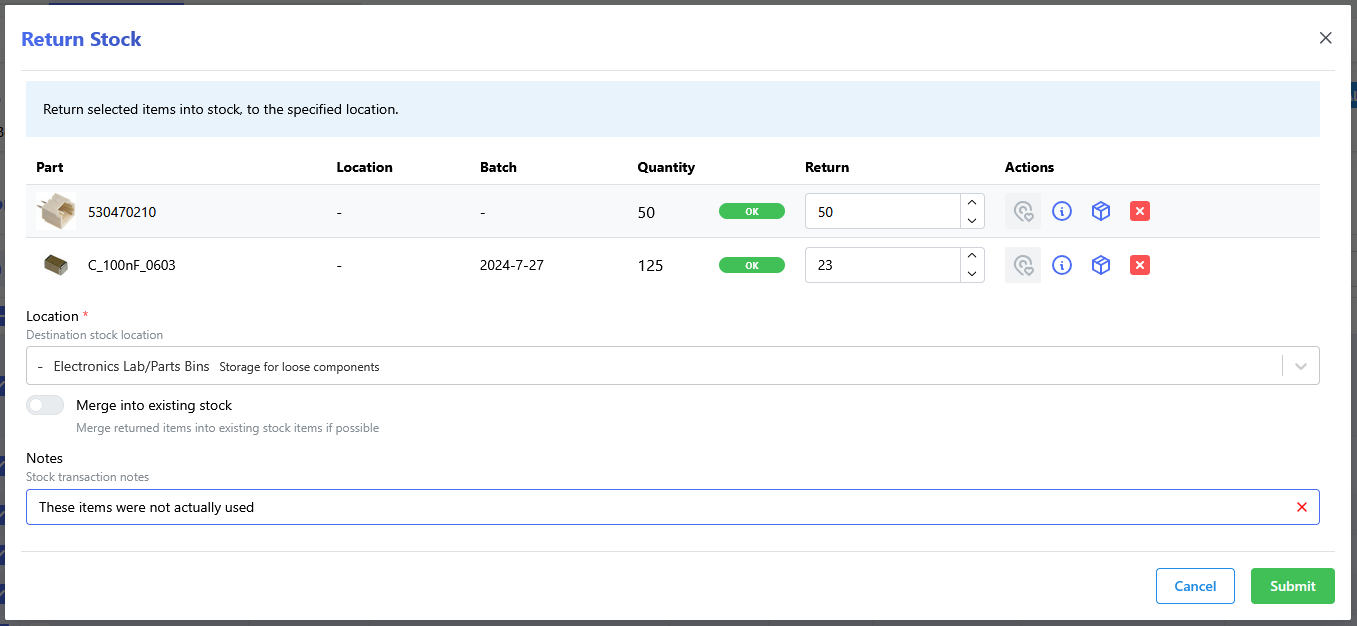Remove 530470210 row with red X

click(1139, 211)
